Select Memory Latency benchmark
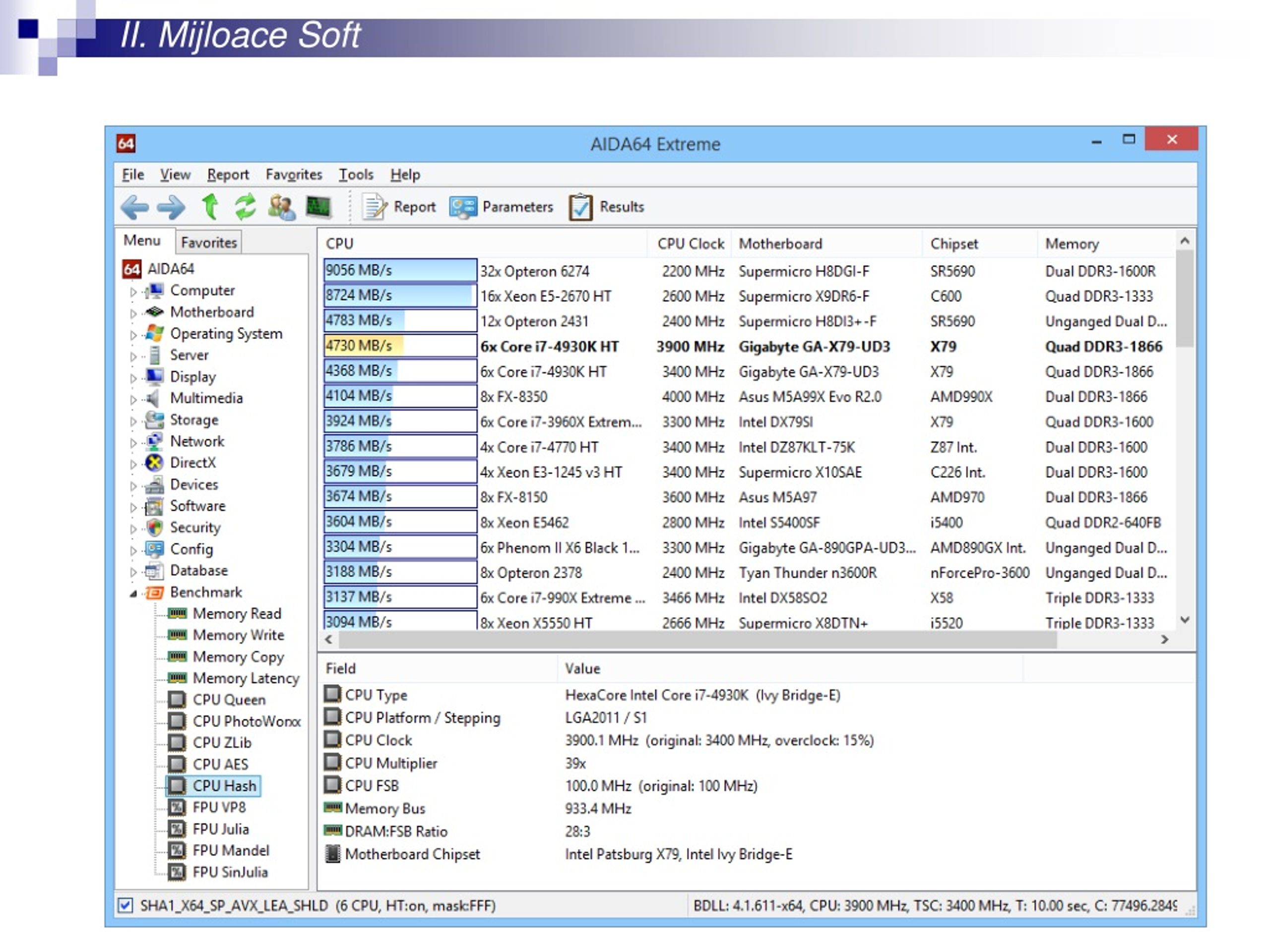The image size is (1270, 952). click(246, 678)
